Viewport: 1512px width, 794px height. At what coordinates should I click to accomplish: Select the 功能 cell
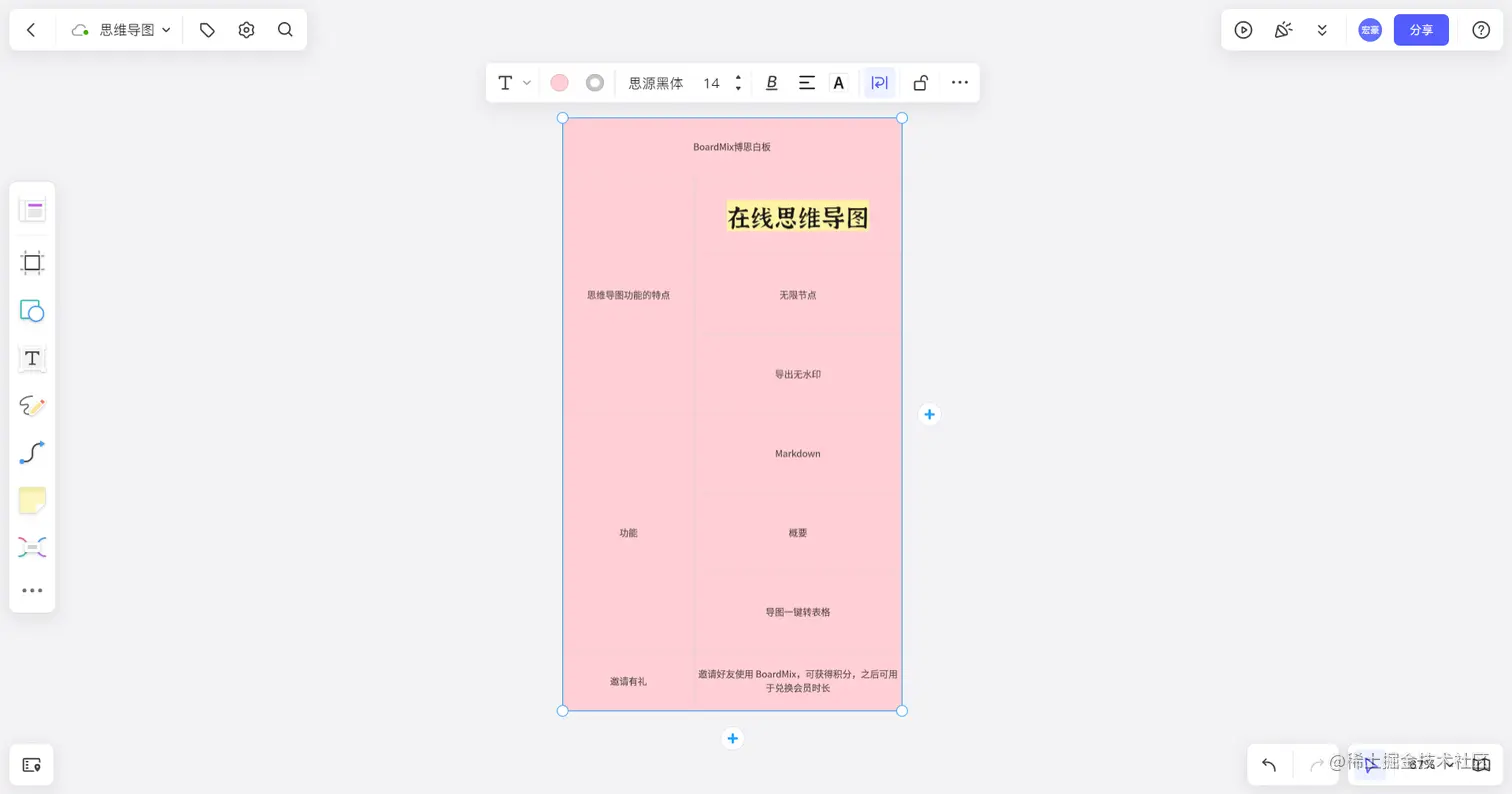[x=629, y=533]
